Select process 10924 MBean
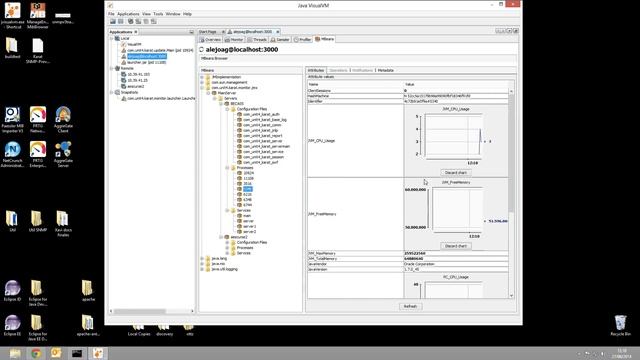This screenshot has height=360, width=640. point(248,173)
